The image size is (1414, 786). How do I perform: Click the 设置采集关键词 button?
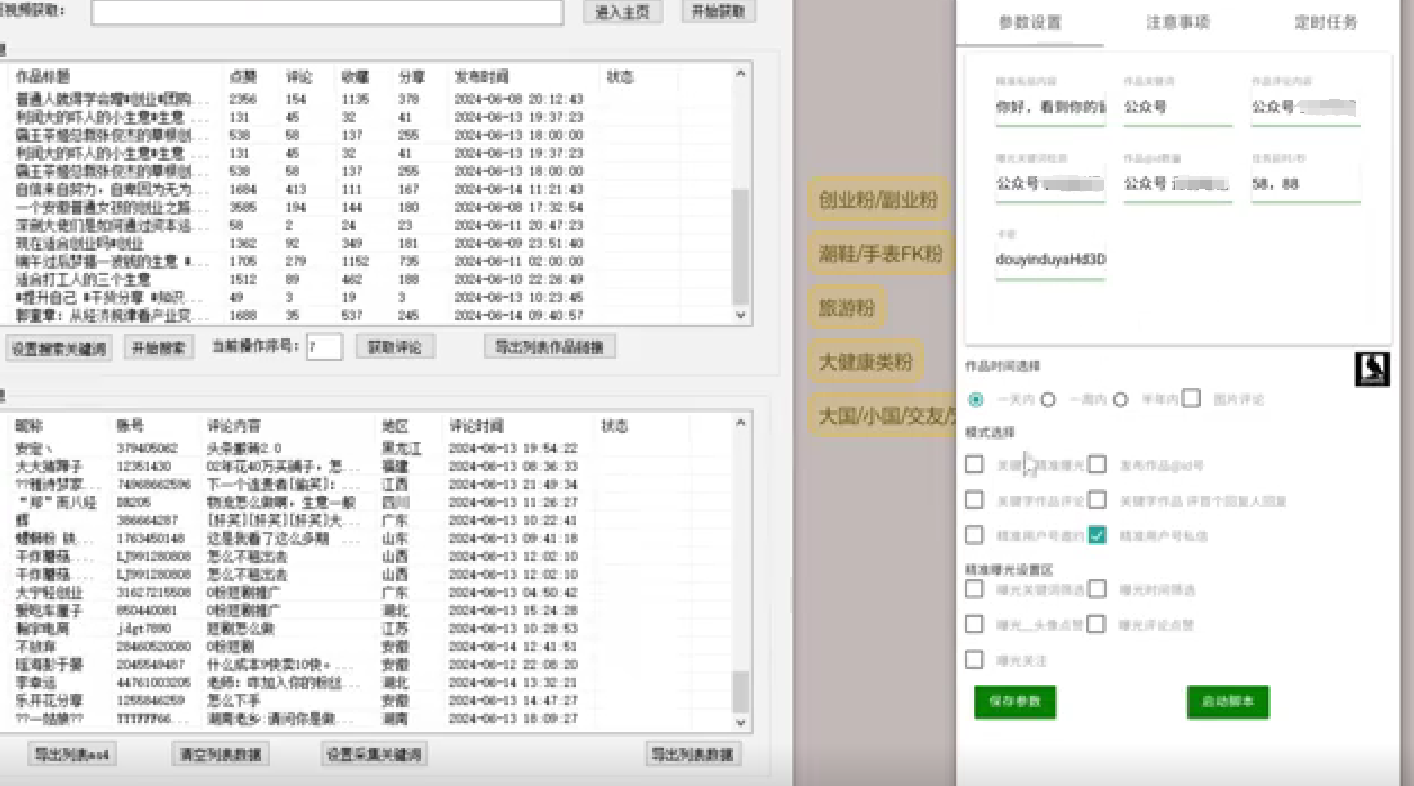374,754
